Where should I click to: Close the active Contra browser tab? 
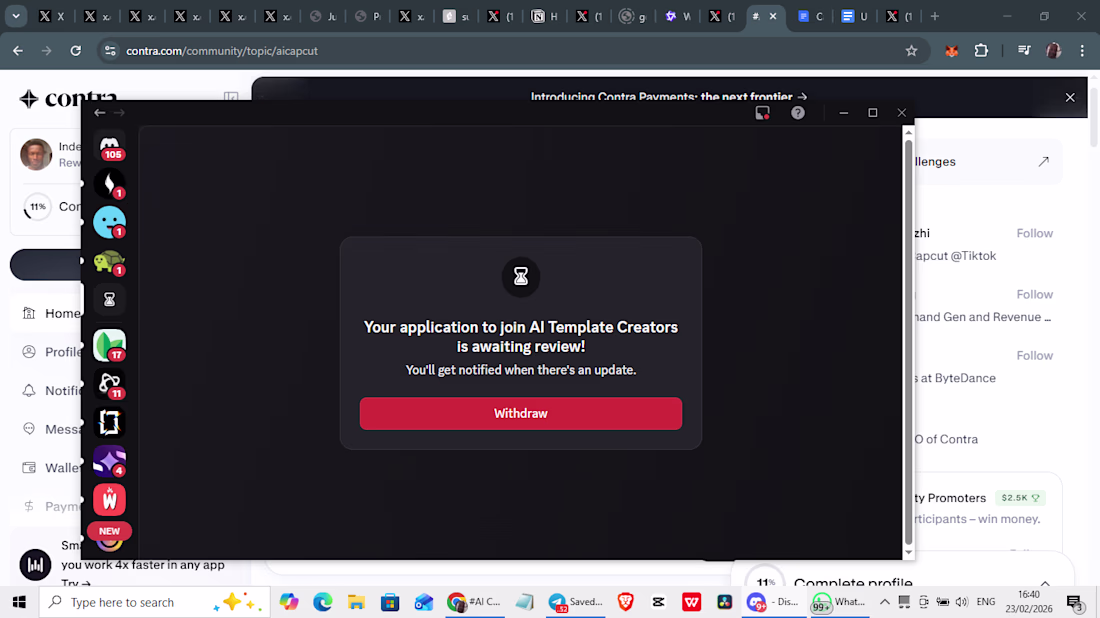(773, 16)
